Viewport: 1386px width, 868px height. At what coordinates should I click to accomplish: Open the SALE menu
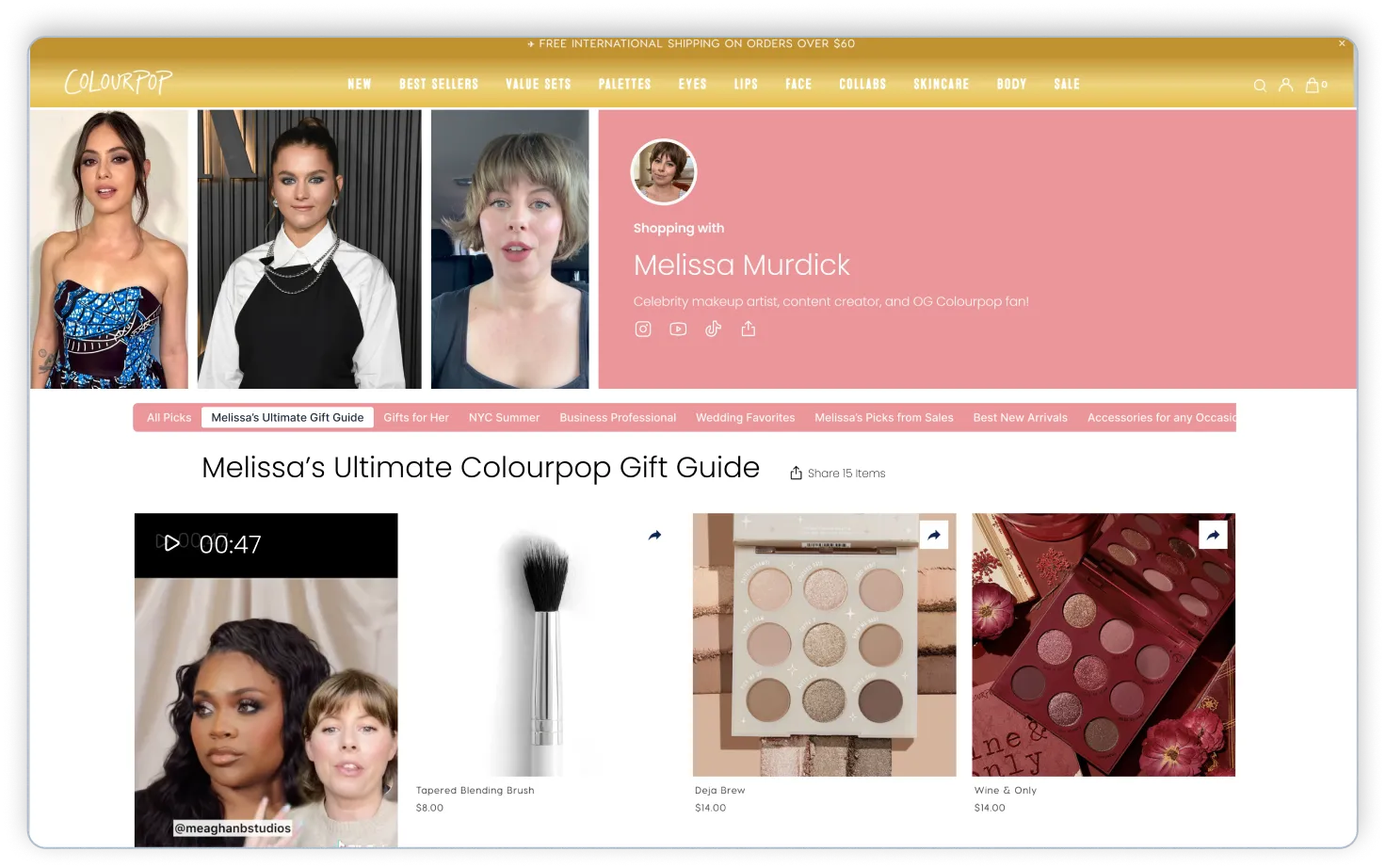[1067, 84]
